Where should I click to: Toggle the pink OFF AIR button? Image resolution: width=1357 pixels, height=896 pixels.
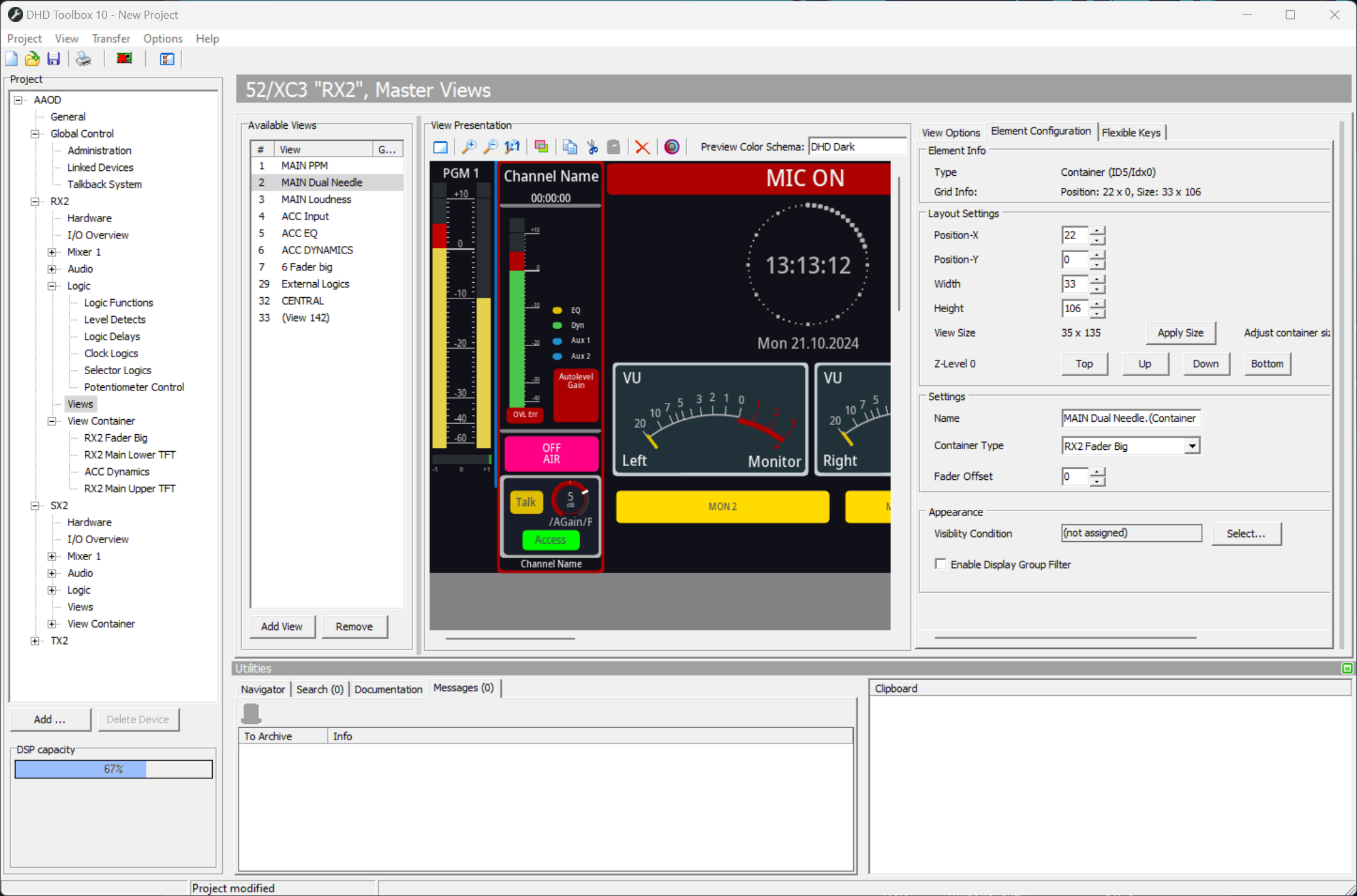551,454
